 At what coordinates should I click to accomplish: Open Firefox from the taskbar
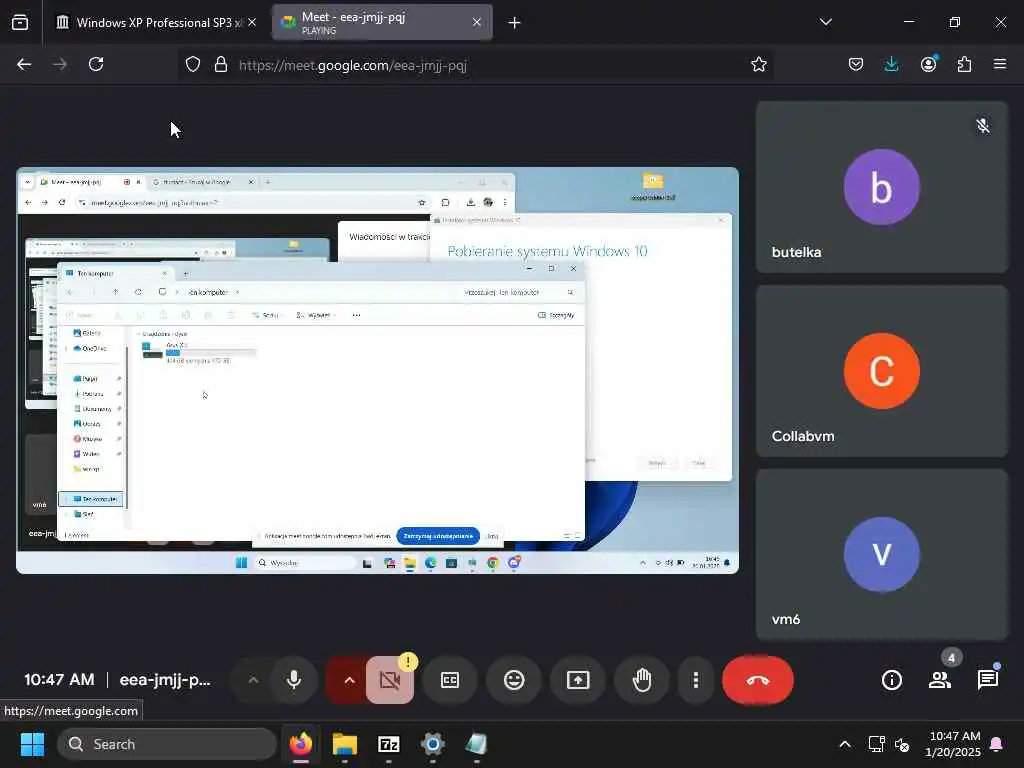tap(301, 744)
